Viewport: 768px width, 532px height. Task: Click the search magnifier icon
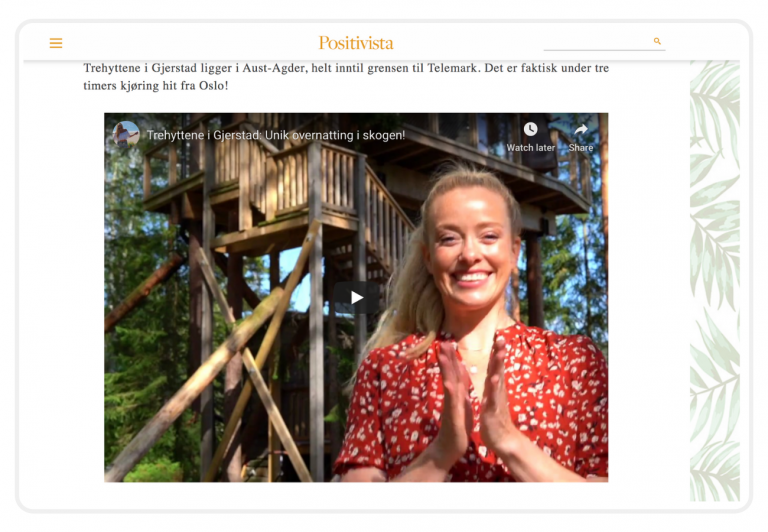pyautogui.click(x=657, y=41)
